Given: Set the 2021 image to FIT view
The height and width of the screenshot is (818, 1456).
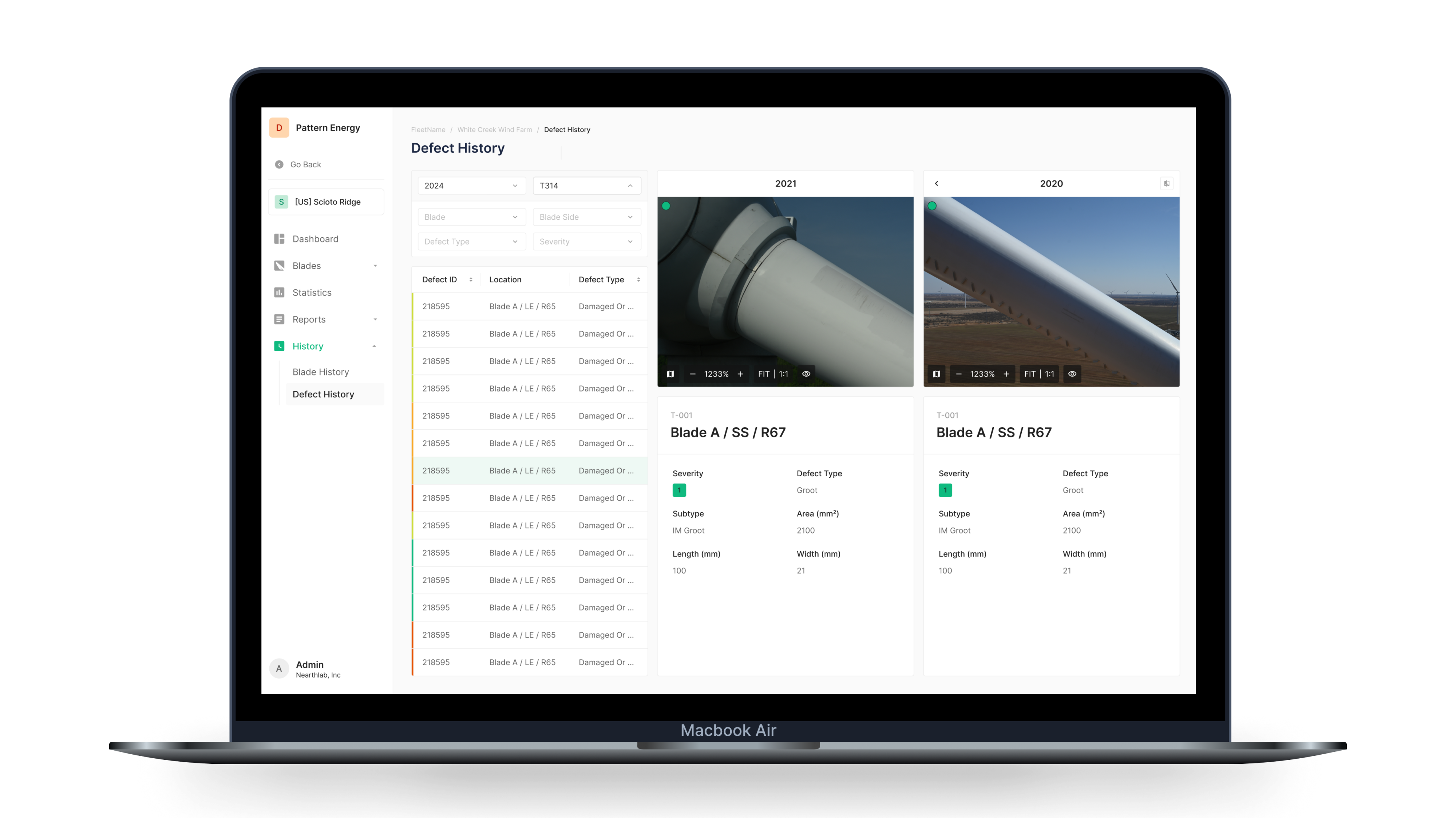Looking at the screenshot, I should click(x=764, y=373).
